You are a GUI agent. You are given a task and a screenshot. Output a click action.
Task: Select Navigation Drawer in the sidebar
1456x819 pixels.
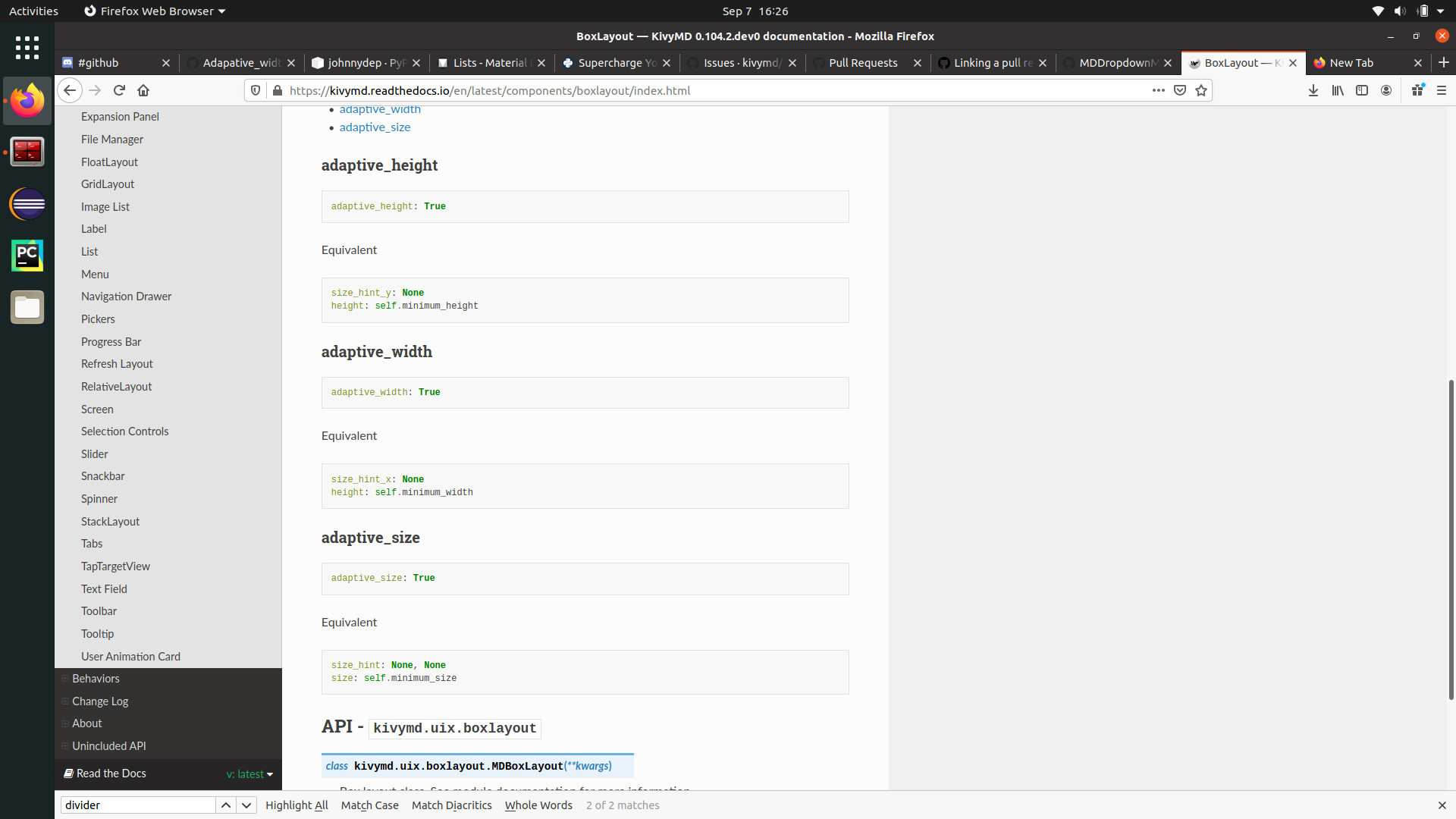(126, 296)
